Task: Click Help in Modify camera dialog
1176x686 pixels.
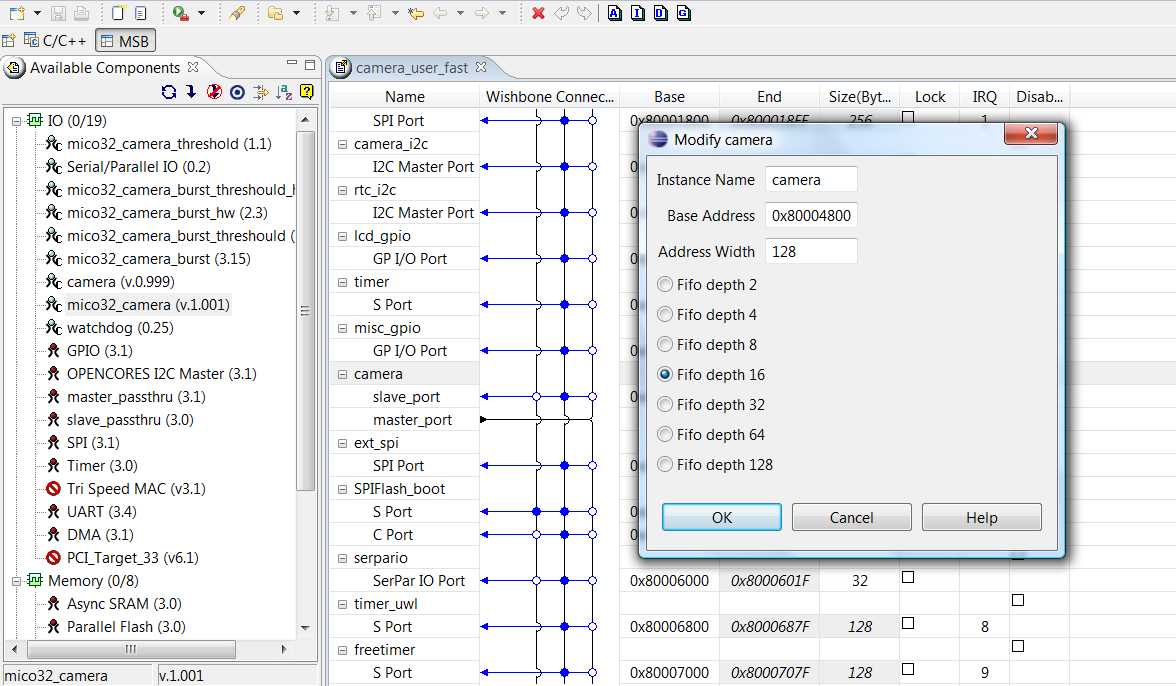Action: (x=981, y=517)
